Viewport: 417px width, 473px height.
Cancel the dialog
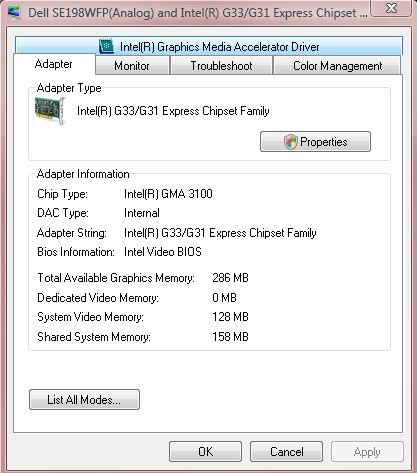coord(286,452)
